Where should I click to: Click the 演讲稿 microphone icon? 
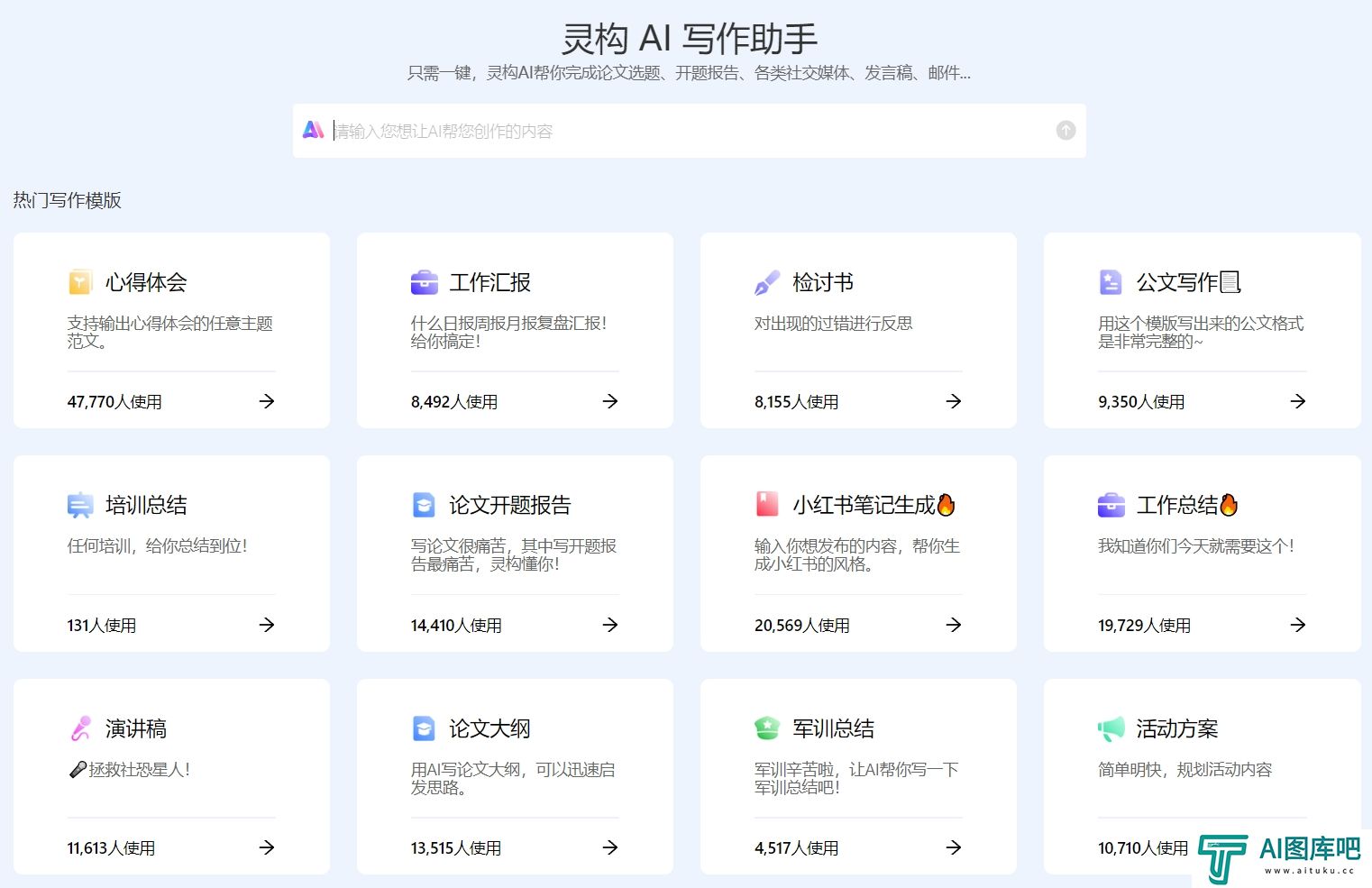coord(80,728)
